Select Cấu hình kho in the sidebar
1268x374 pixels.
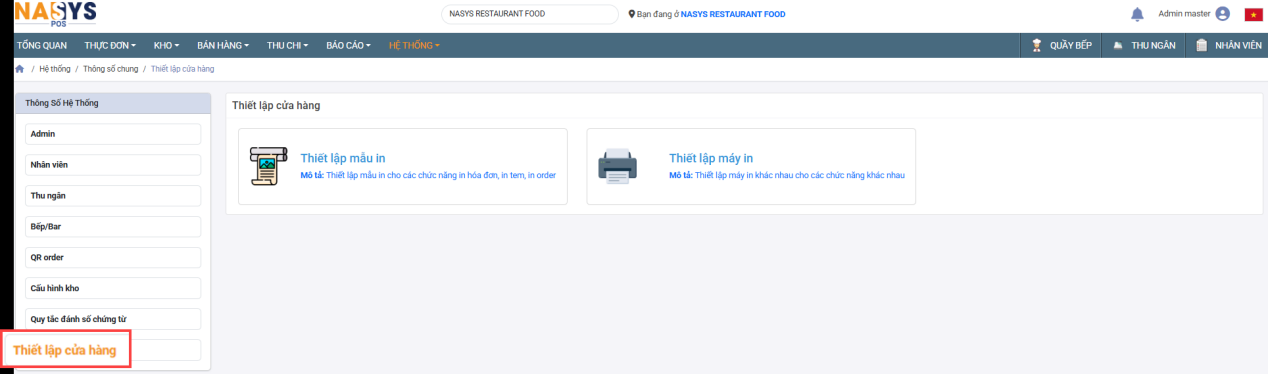[x=113, y=288]
